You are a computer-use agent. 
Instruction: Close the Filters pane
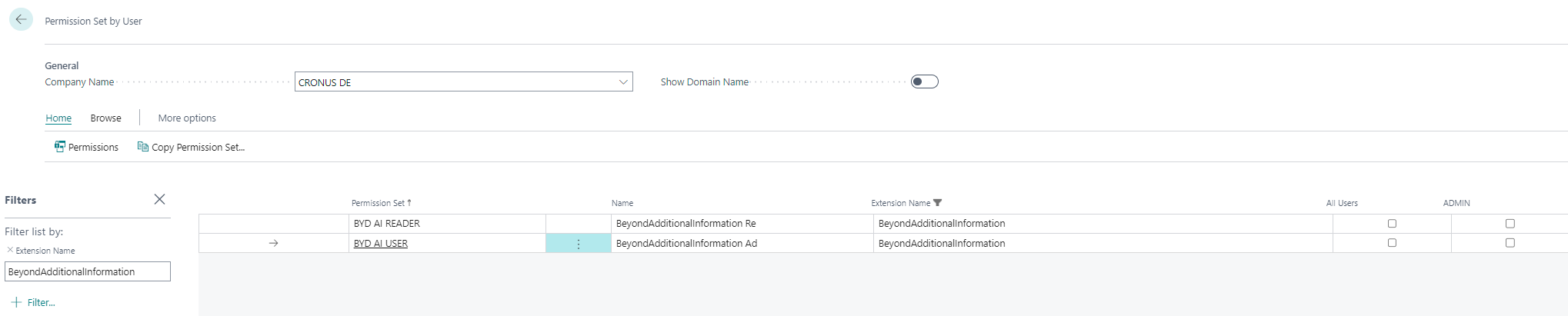[x=159, y=199]
